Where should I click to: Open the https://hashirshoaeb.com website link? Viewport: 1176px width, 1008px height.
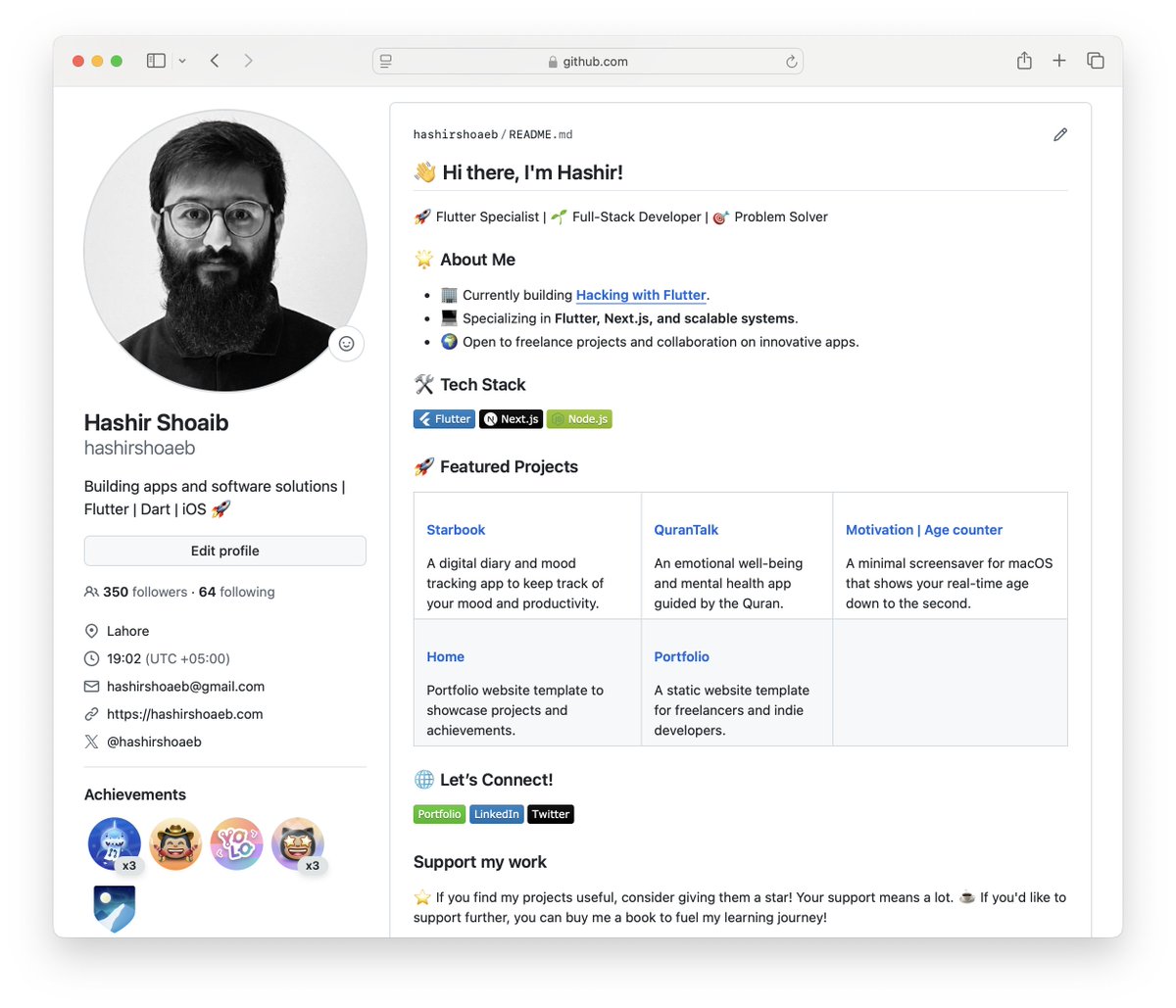pos(185,714)
